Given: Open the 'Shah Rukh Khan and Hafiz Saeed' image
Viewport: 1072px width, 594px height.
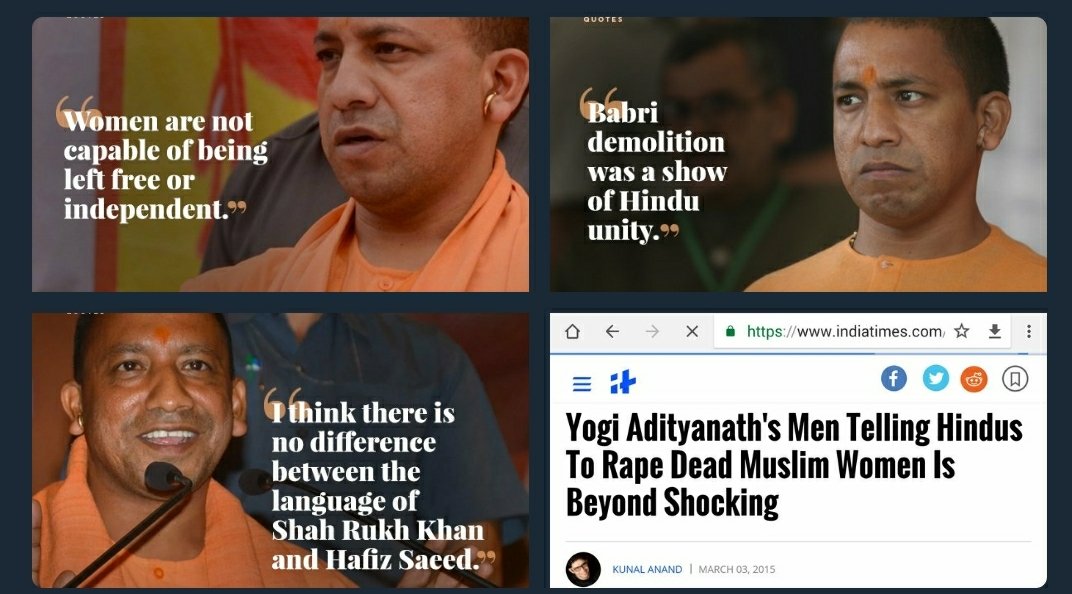Looking at the screenshot, I should click(x=280, y=450).
